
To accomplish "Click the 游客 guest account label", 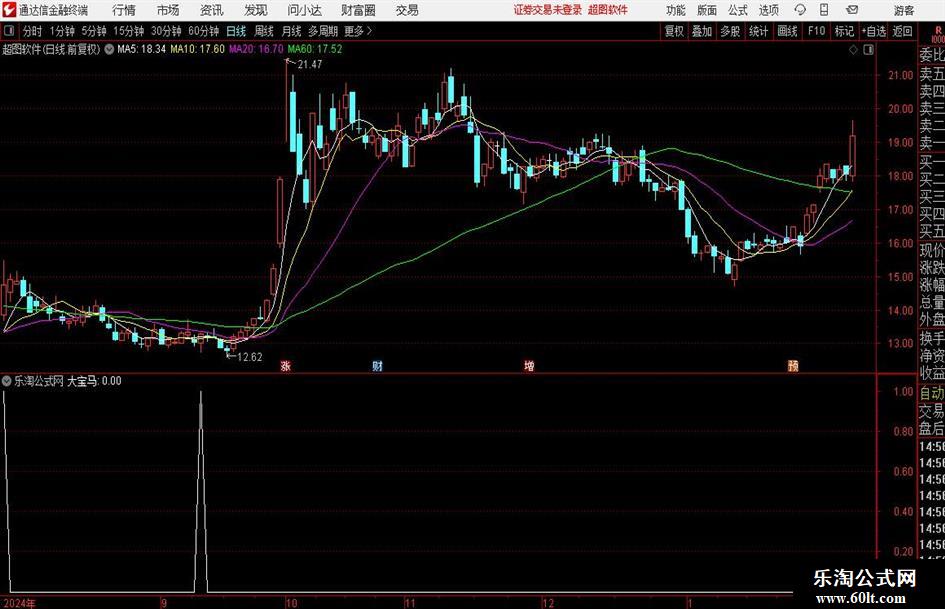I will 904,10.
